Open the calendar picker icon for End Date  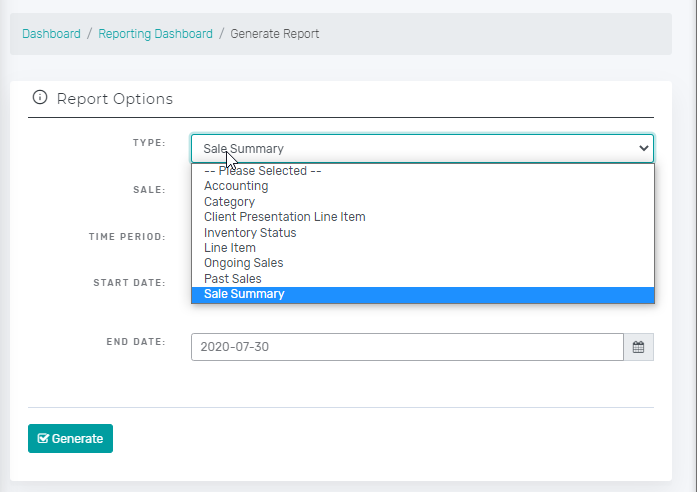638,347
